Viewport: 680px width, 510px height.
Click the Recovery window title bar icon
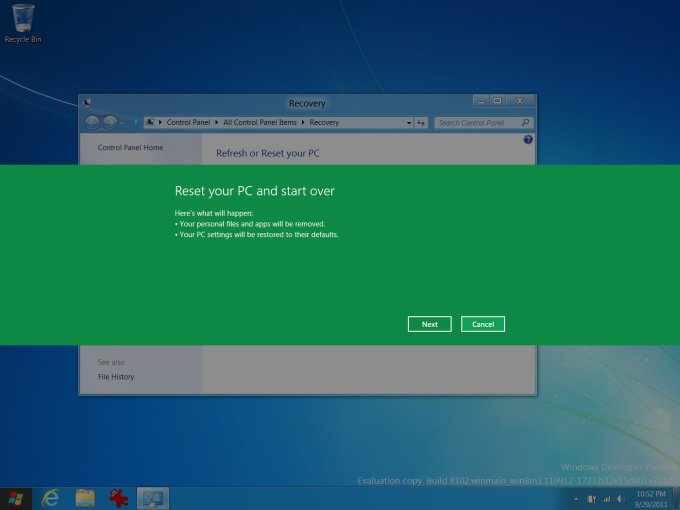[x=87, y=103]
